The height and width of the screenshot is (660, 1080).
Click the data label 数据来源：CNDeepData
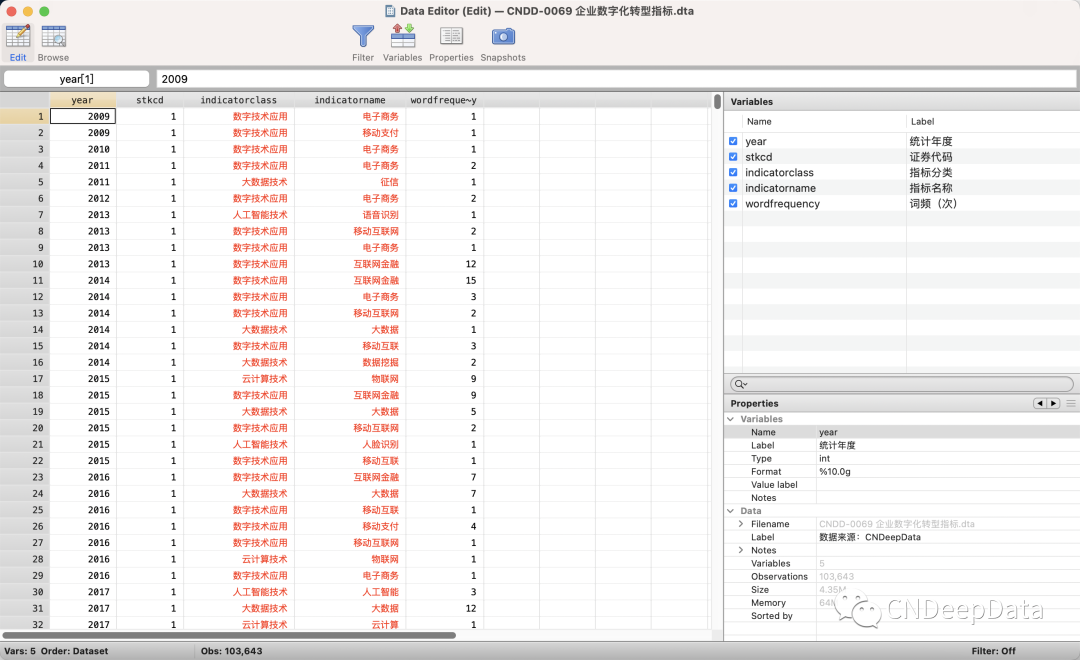pos(869,537)
